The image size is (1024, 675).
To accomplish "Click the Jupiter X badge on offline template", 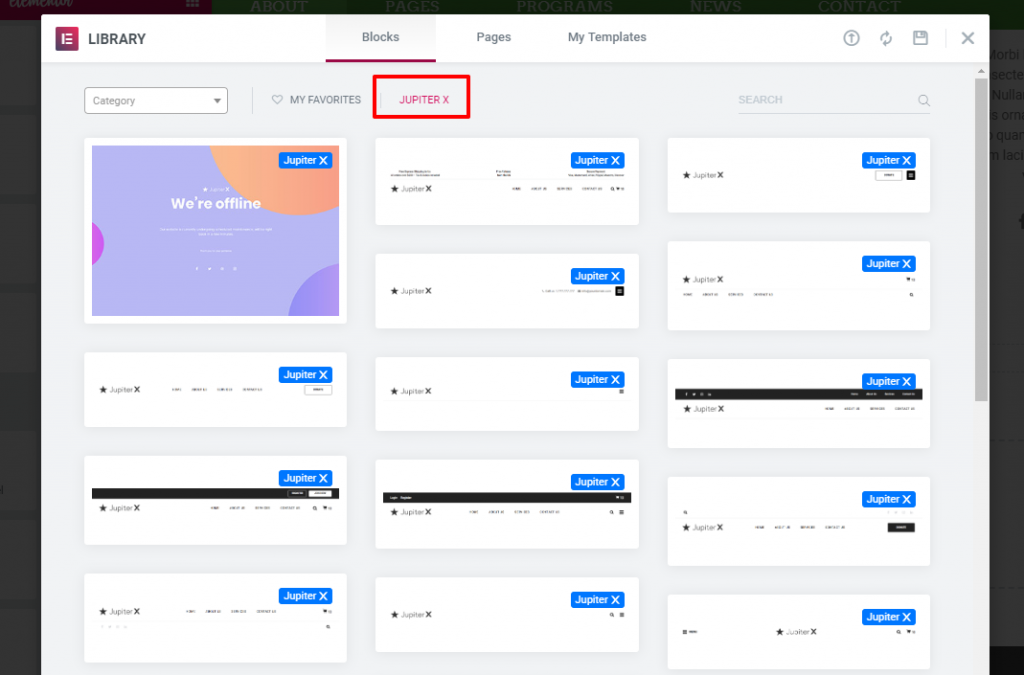I will [305, 160].
